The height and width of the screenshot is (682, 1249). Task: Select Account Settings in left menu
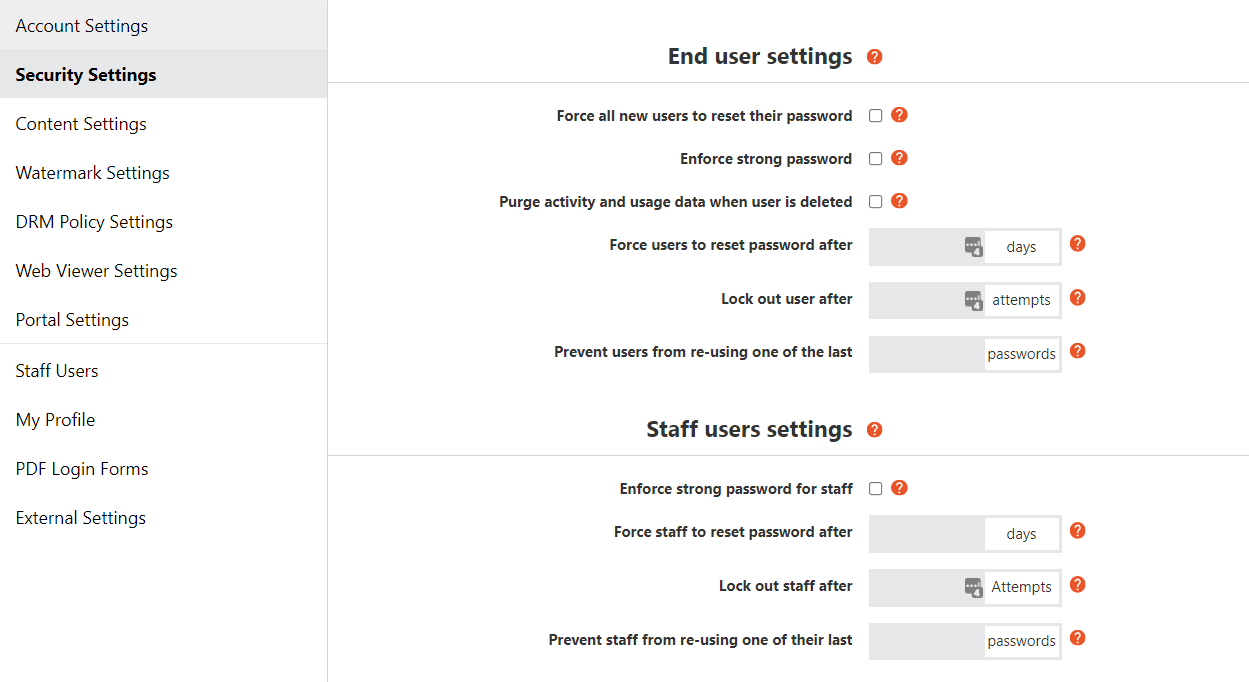pos(82,26)
